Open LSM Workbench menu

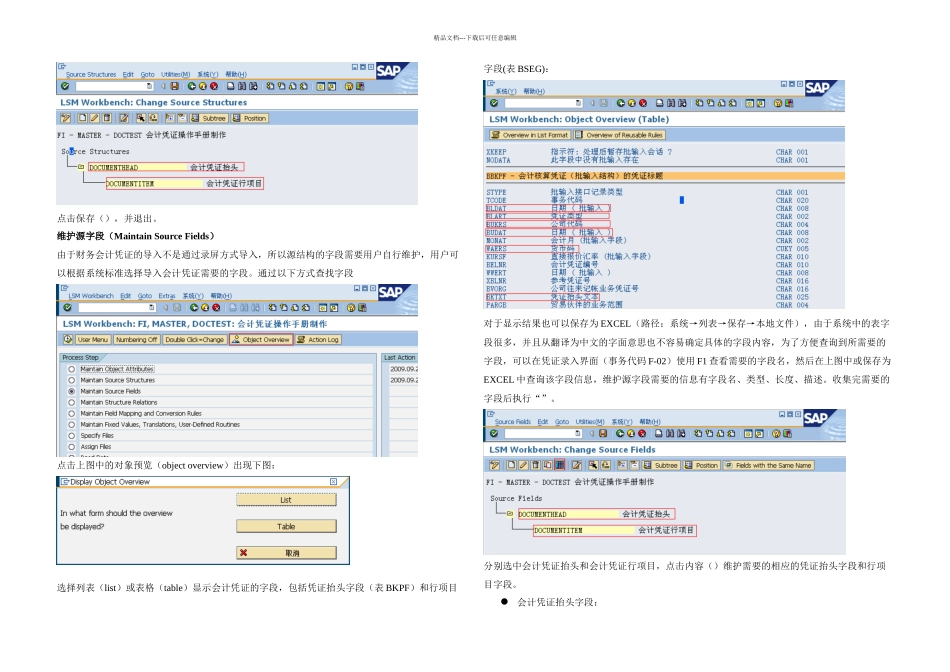[x=91, y=296]
